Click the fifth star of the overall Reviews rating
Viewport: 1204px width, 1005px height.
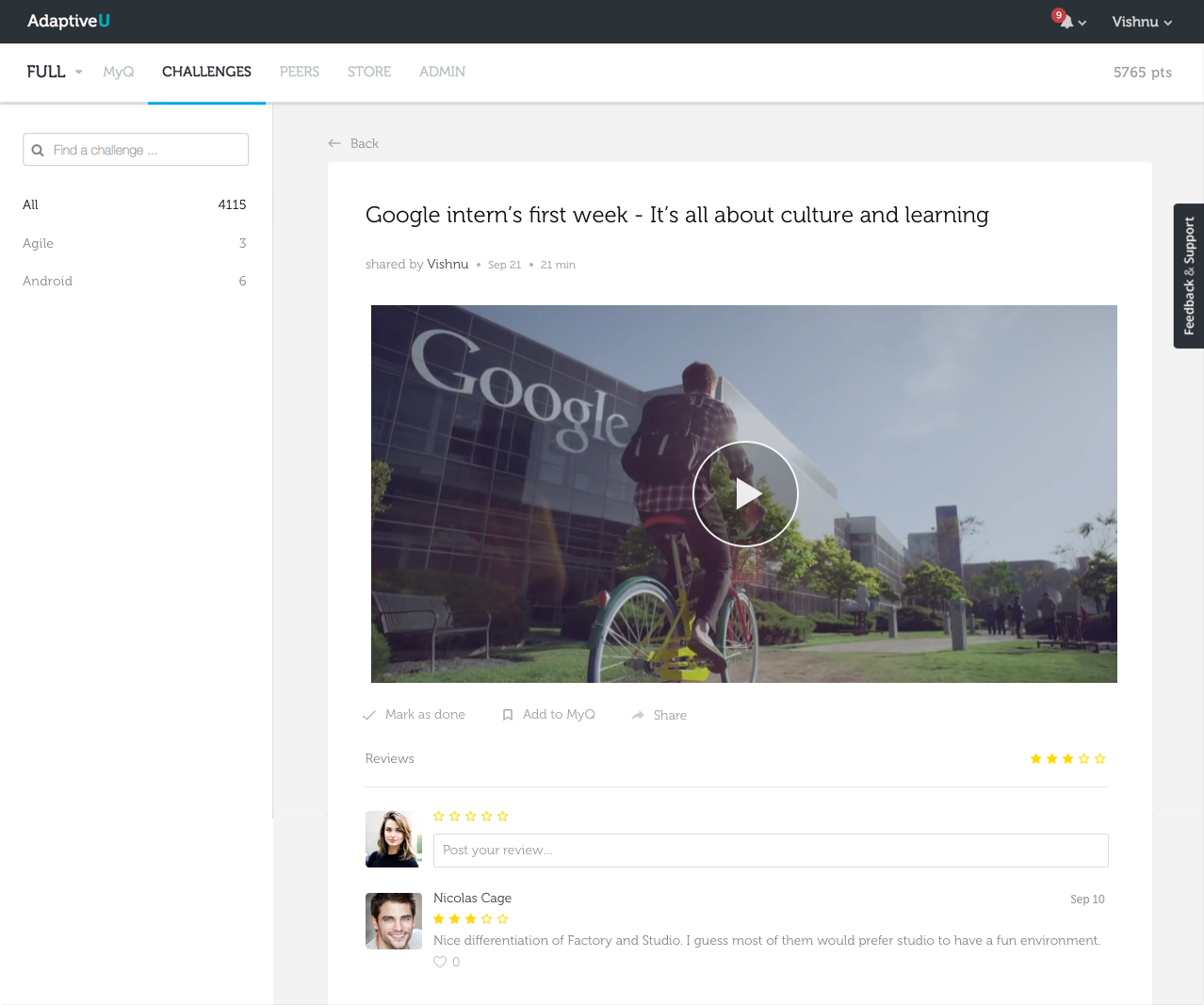pyautogui.click(x=1099, y=758)
